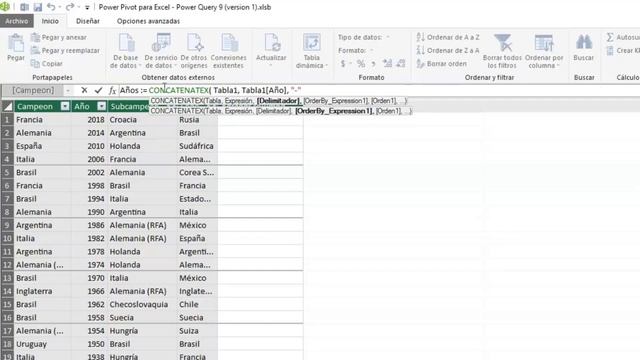
Task: Click the select-all corner of the table
Action: (7, 107)
